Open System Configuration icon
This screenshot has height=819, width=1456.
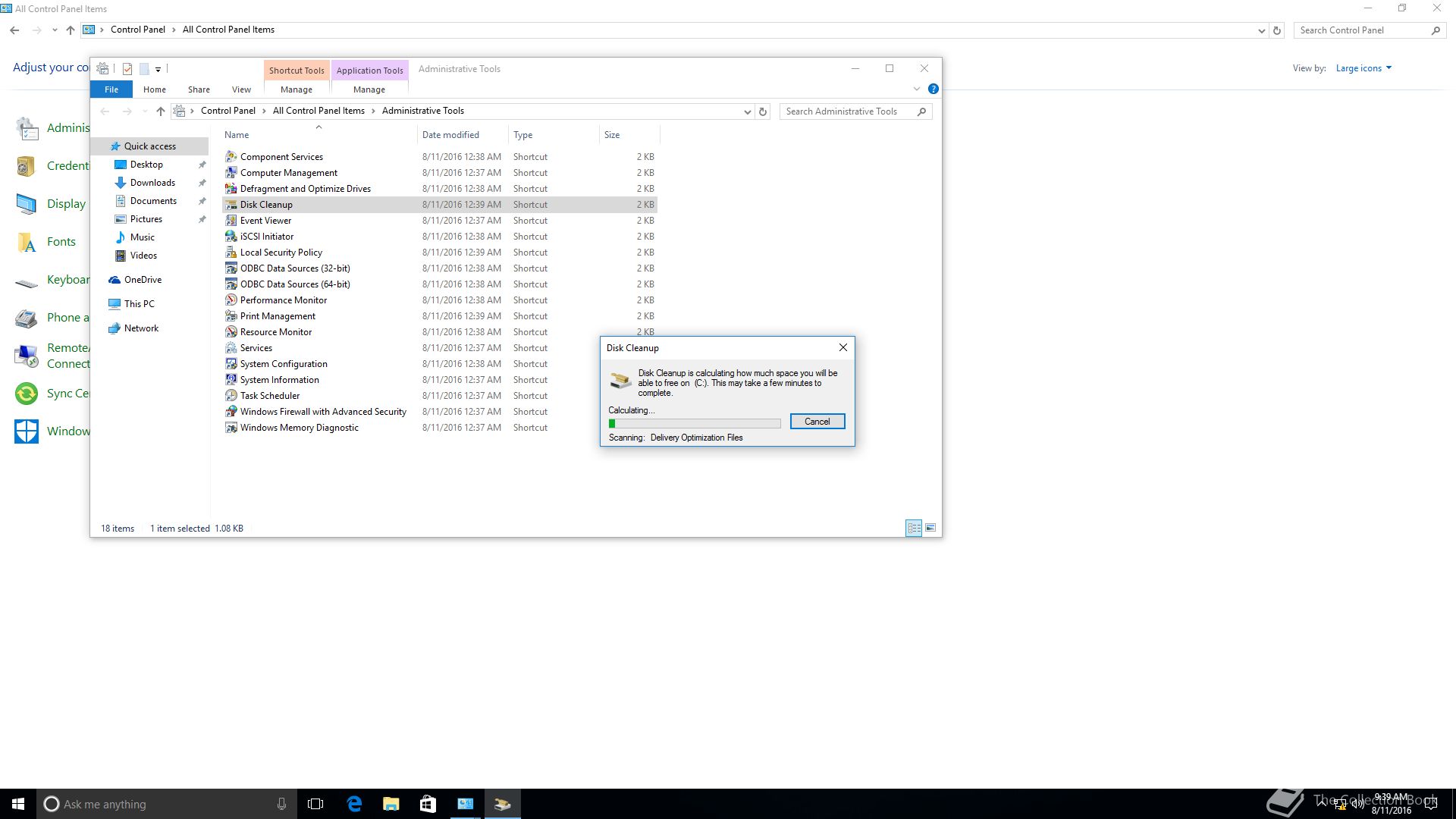tap(231, 363)
